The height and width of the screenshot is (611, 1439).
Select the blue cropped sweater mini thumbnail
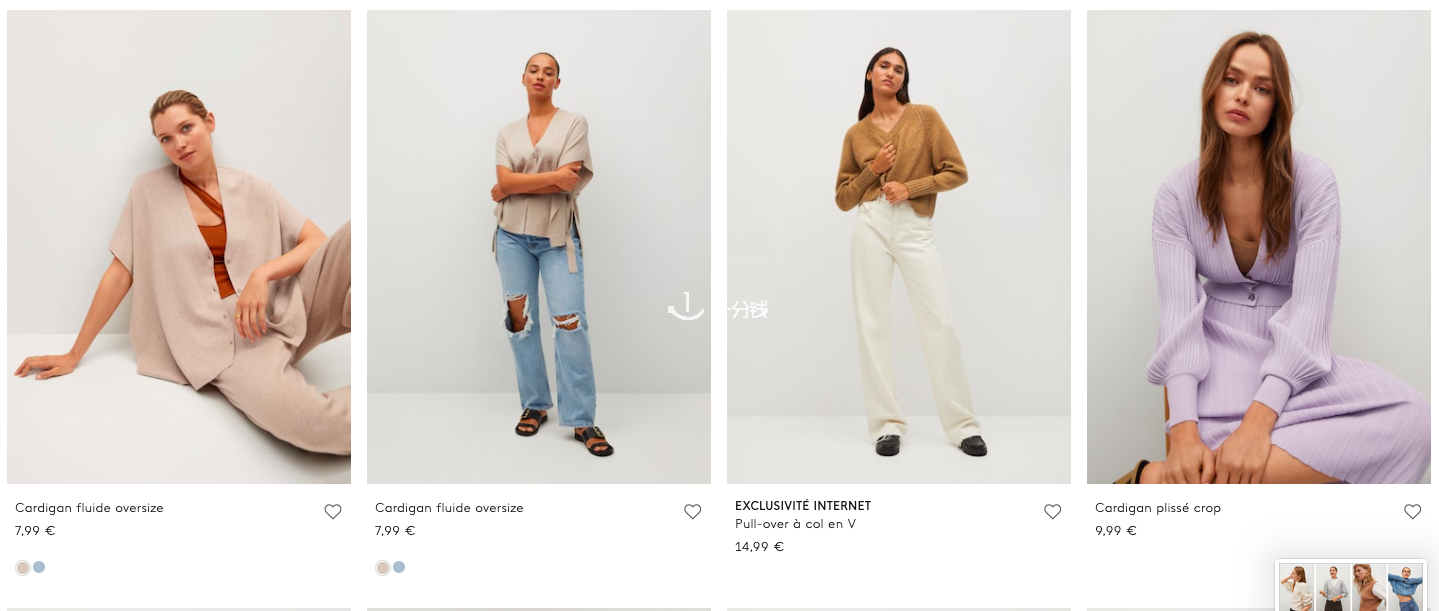(x=1405, y=587)
